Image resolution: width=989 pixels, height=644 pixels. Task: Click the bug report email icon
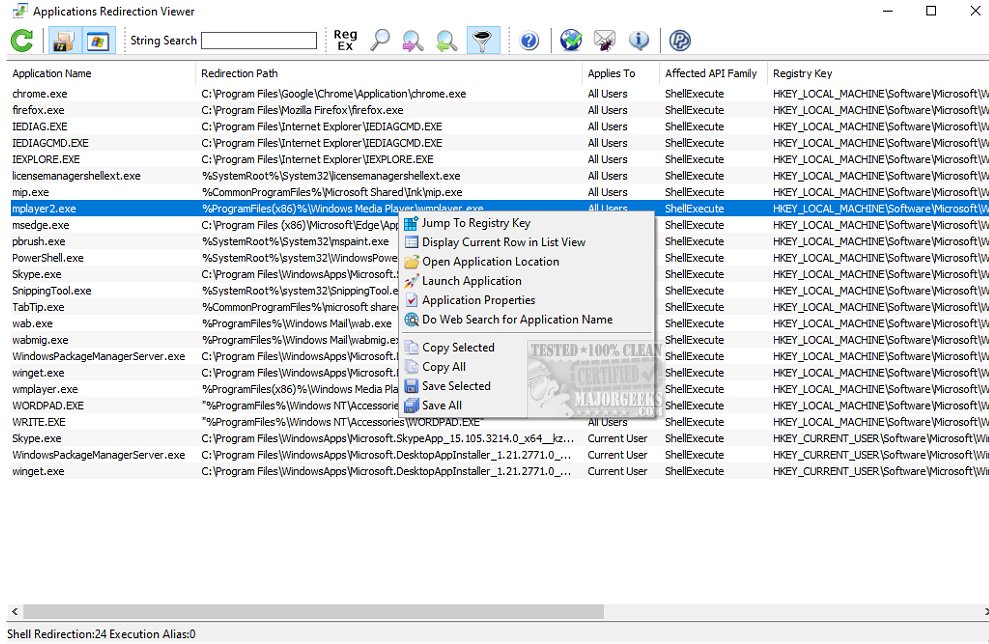pos(605,40)
